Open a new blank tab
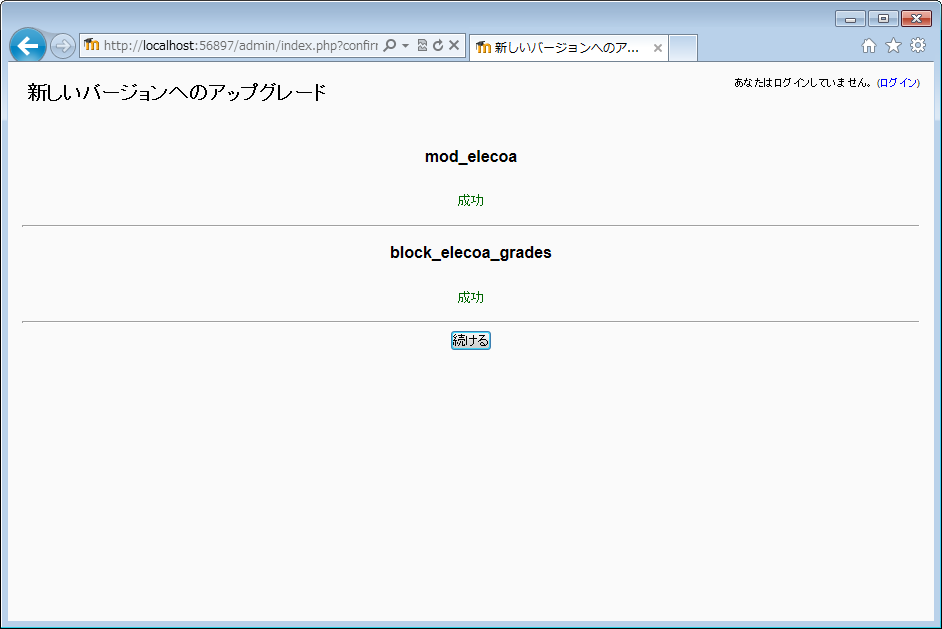 682,48
